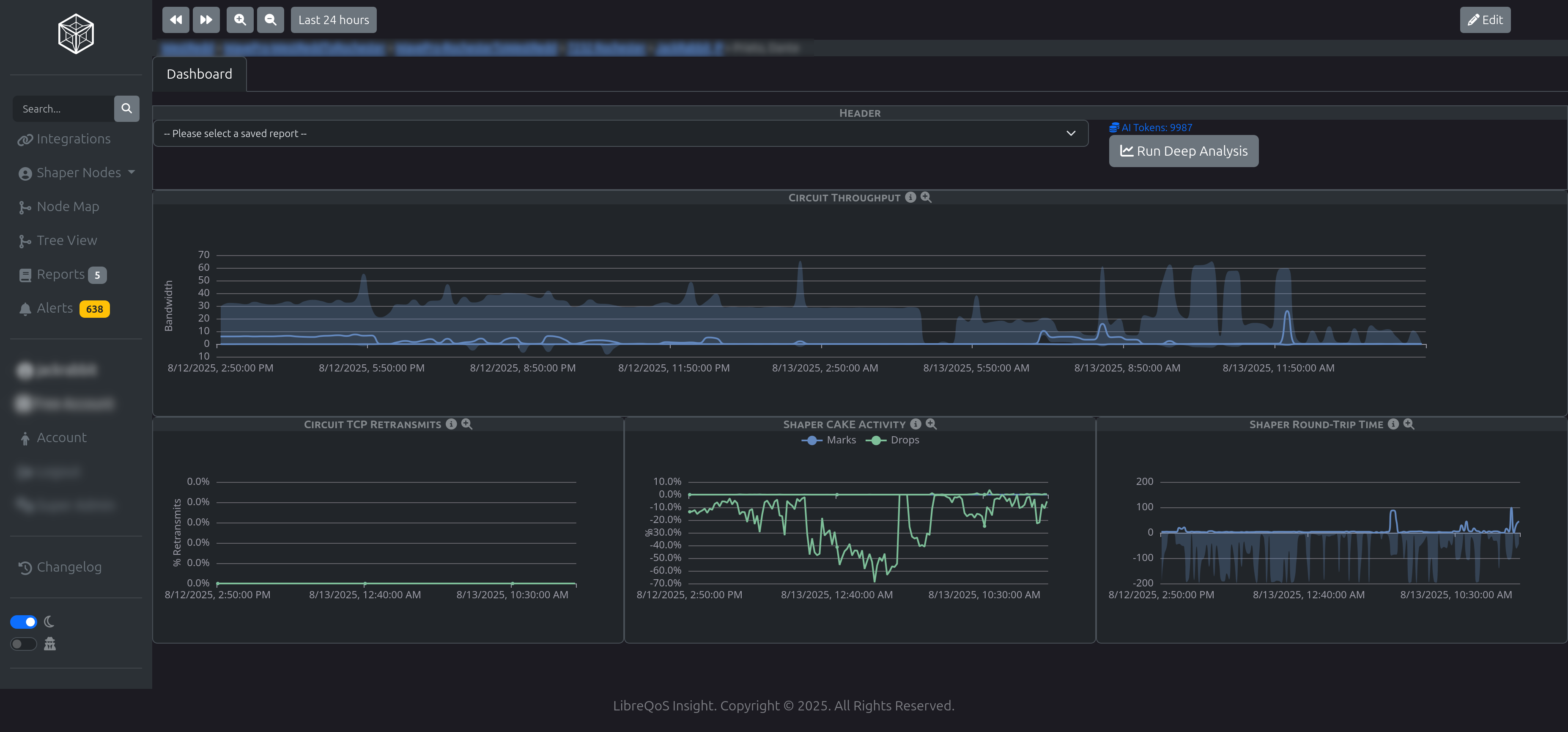Switch to the Dashboard tab
1568x732 pixels.
[x=199, y=74]
